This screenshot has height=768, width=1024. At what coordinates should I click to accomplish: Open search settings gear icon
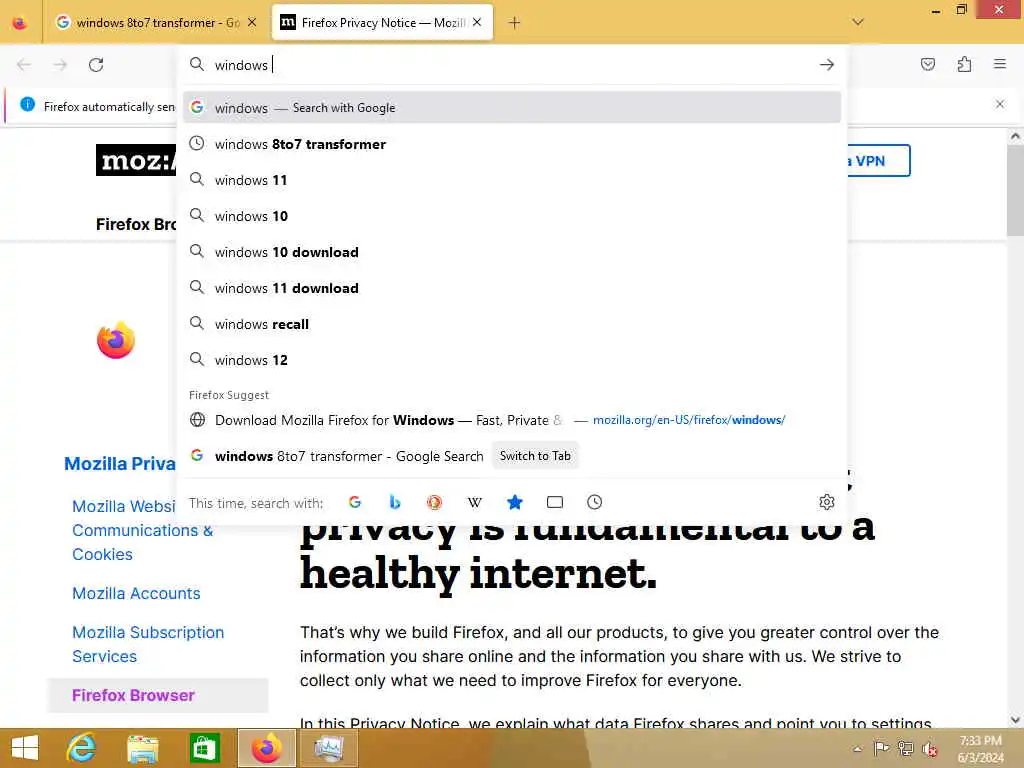(827, 502)
